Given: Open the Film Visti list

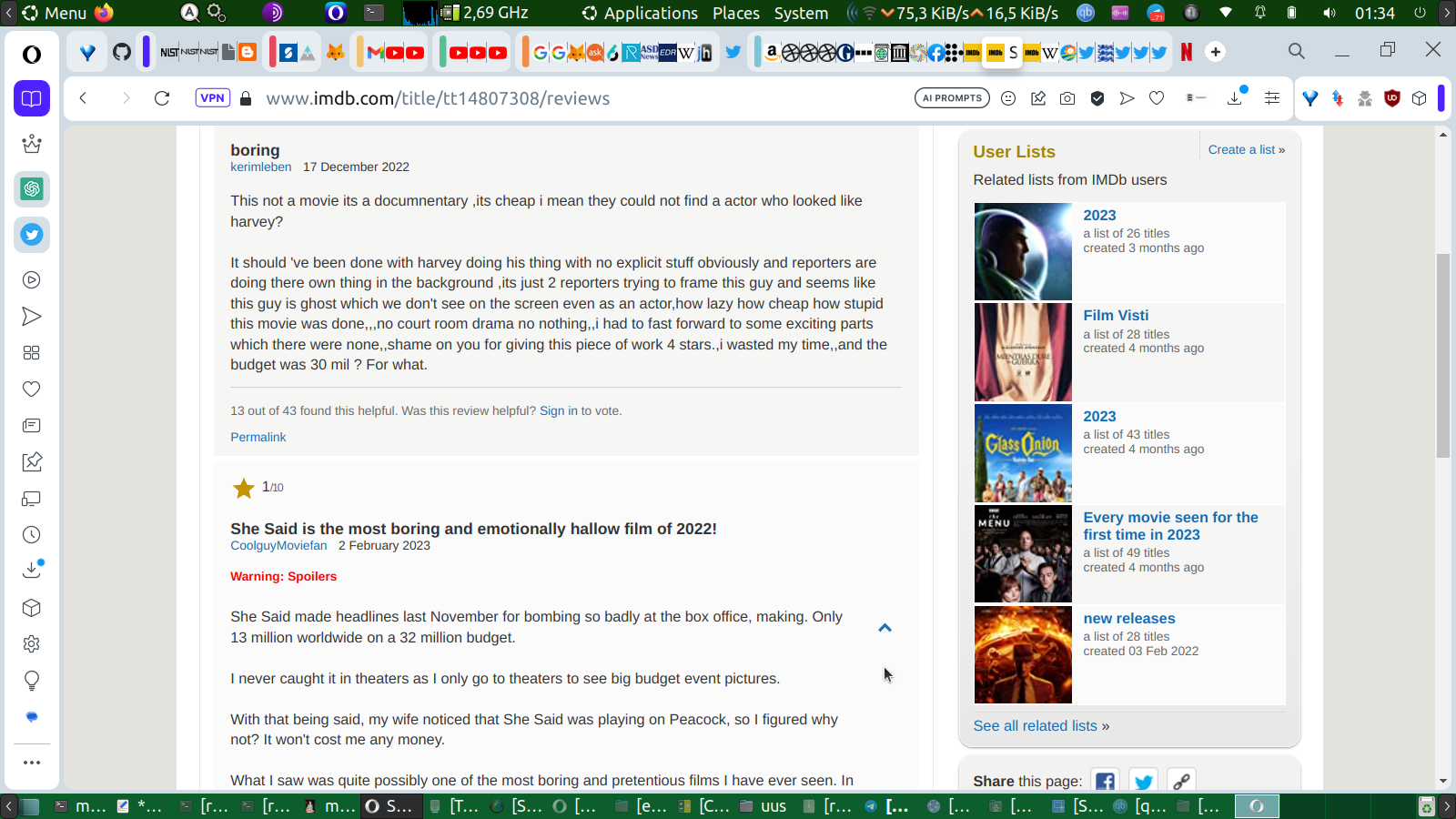Looking at the screenshot, I should (x=1116, y=316).
